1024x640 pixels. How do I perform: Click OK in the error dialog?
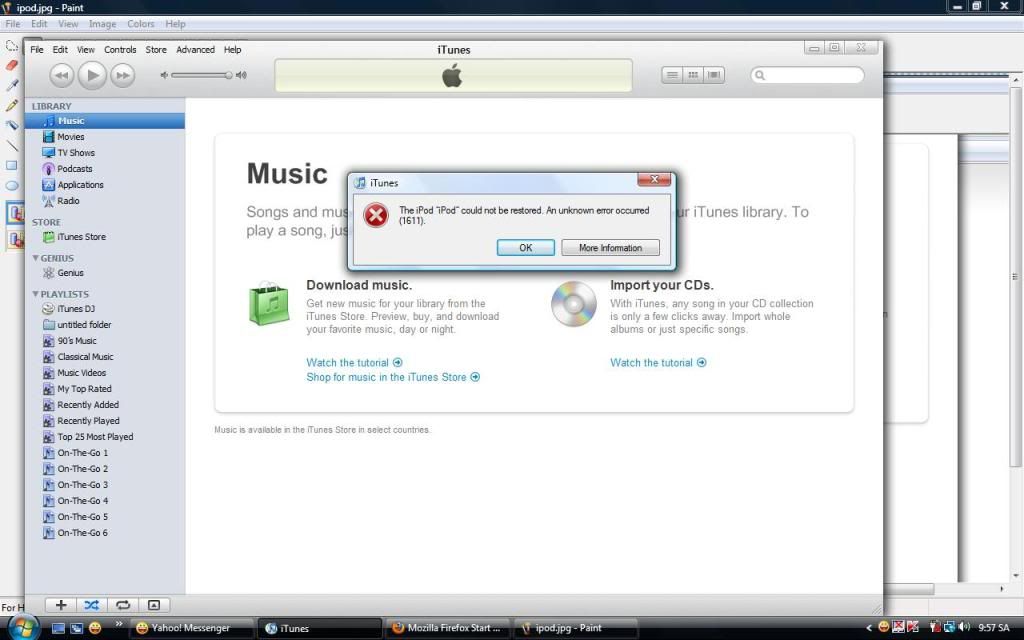click(x=525, y=248)
